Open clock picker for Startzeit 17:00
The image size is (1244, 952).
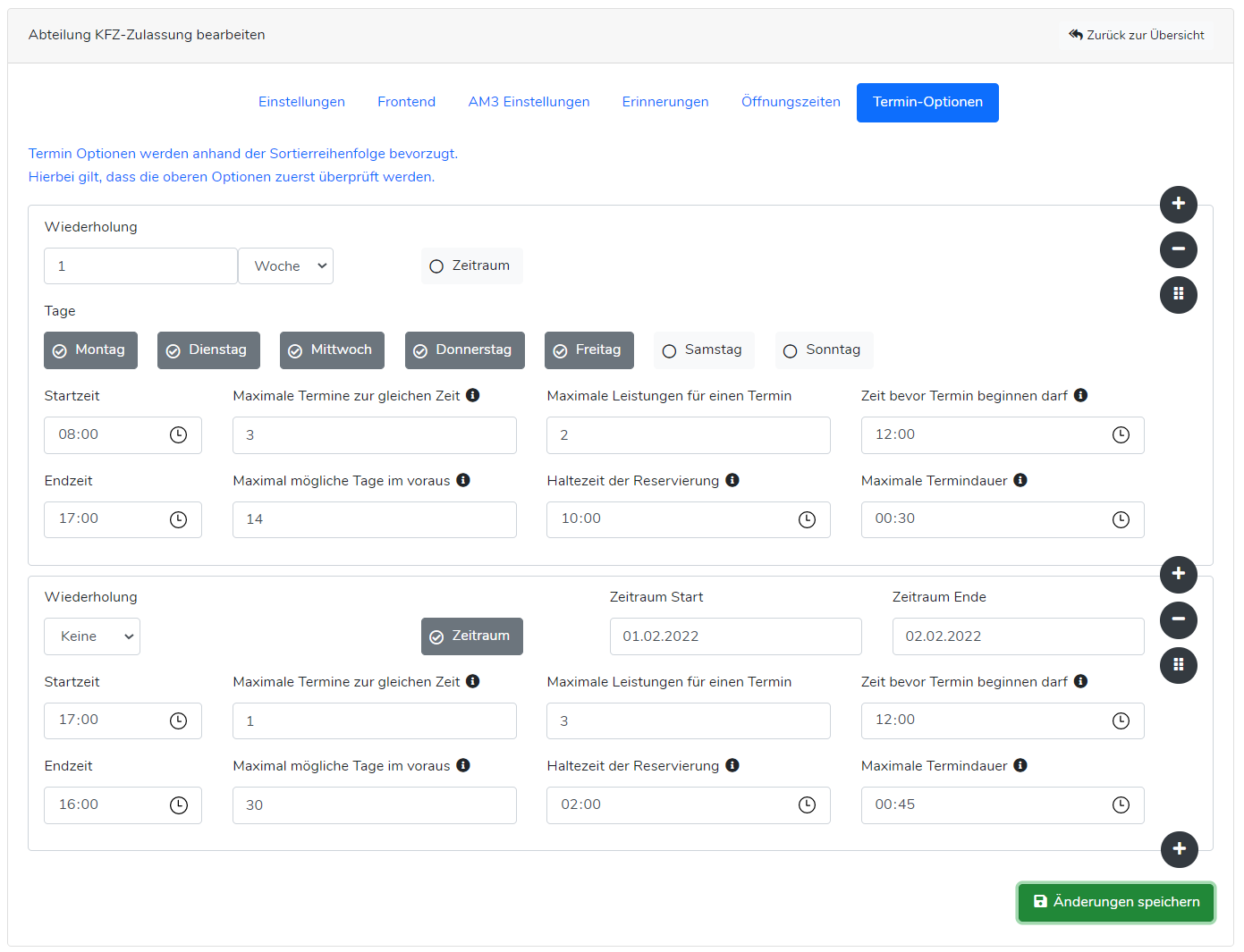click(x=179, y=720)
